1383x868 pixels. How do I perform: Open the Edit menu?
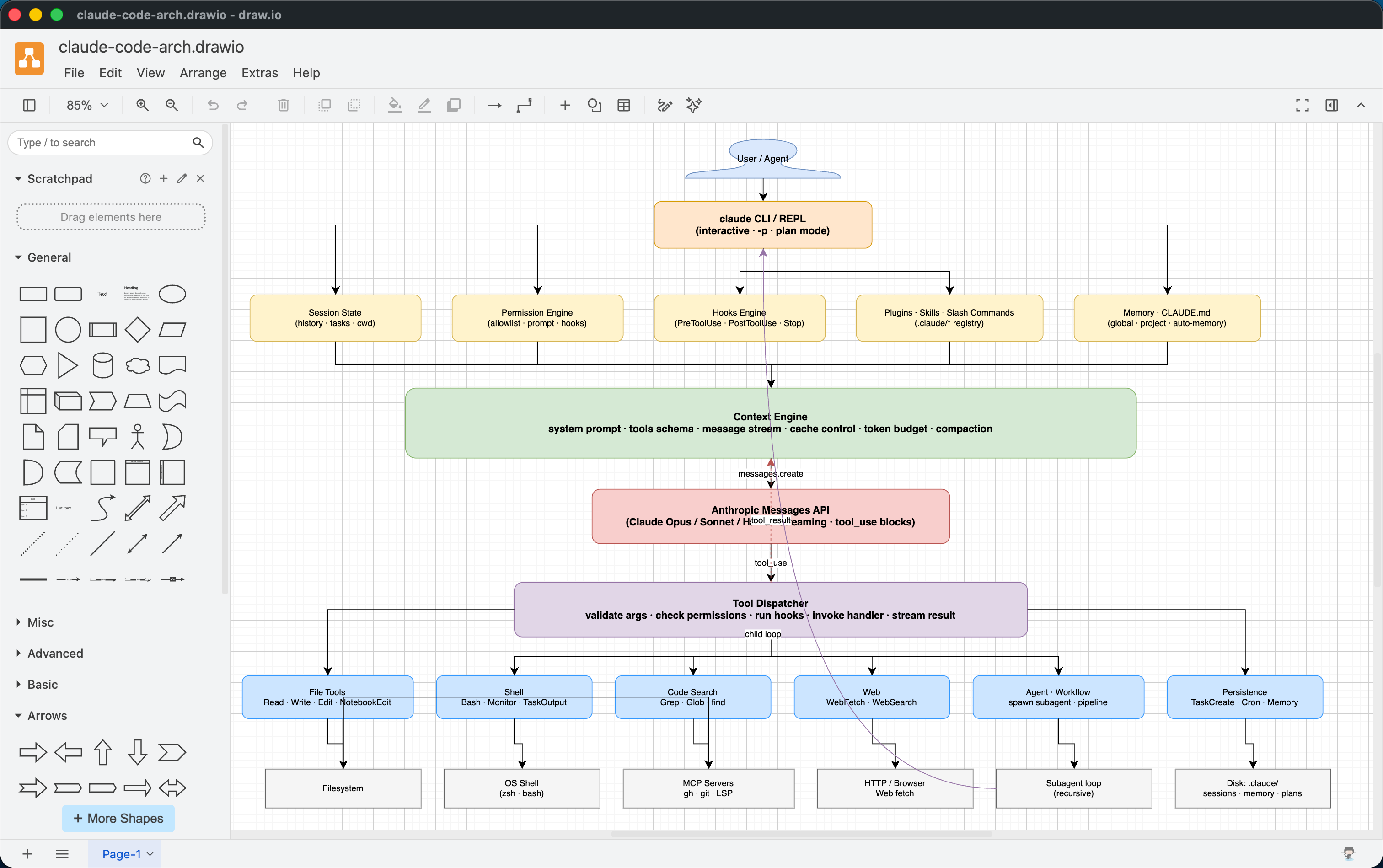pyautogui.click(x=110, y=73)
